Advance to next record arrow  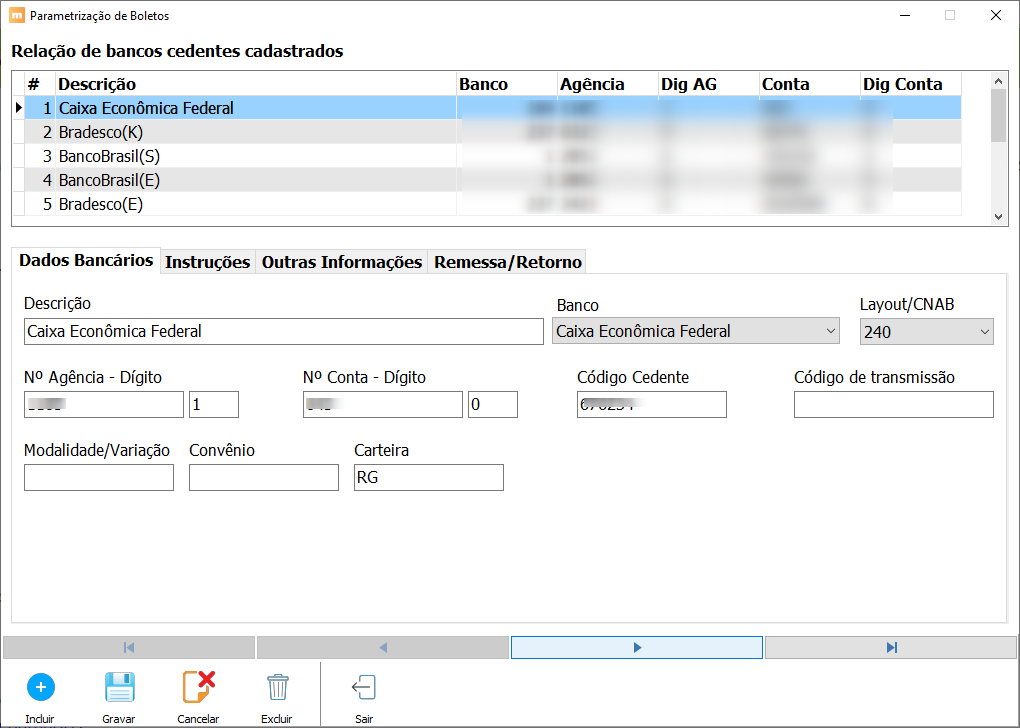(637, 647)
